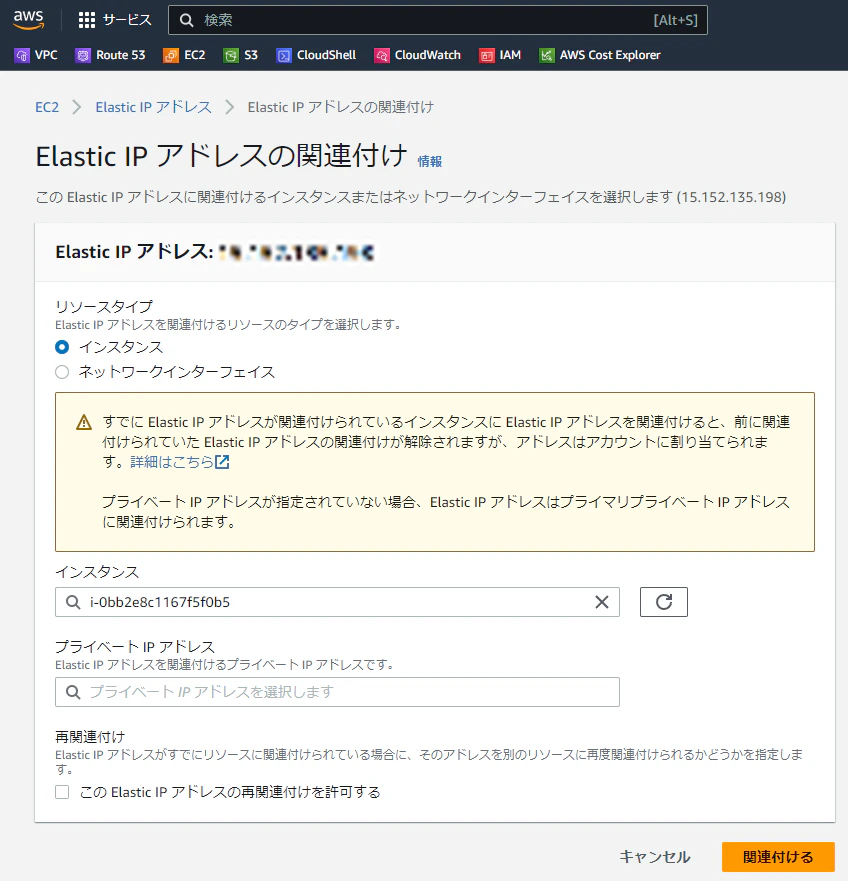Open the 詳細はこちら link
This screenshot has width=848, height=881.
172,462
